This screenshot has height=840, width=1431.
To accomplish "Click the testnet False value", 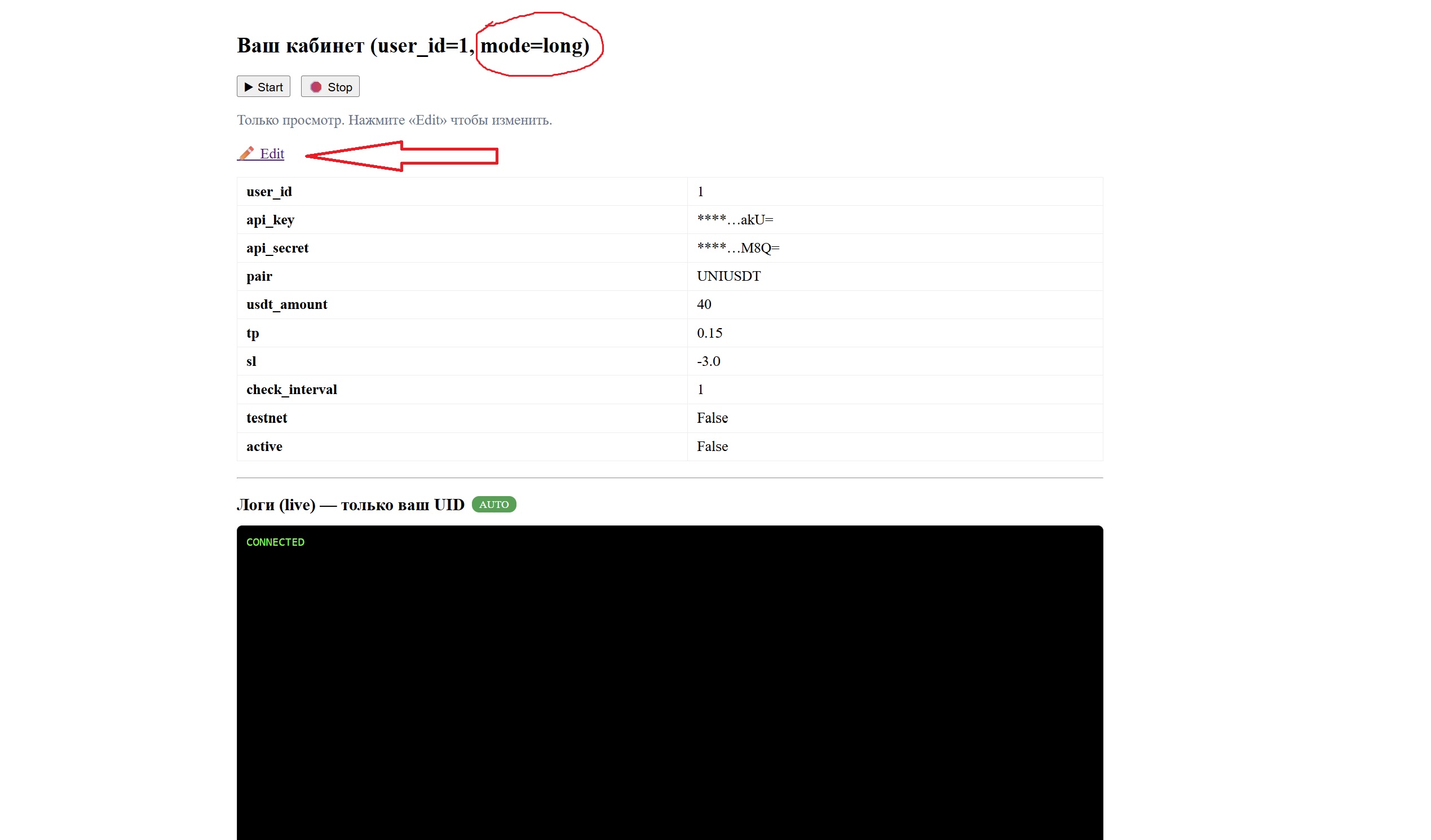I will (712, 418).
